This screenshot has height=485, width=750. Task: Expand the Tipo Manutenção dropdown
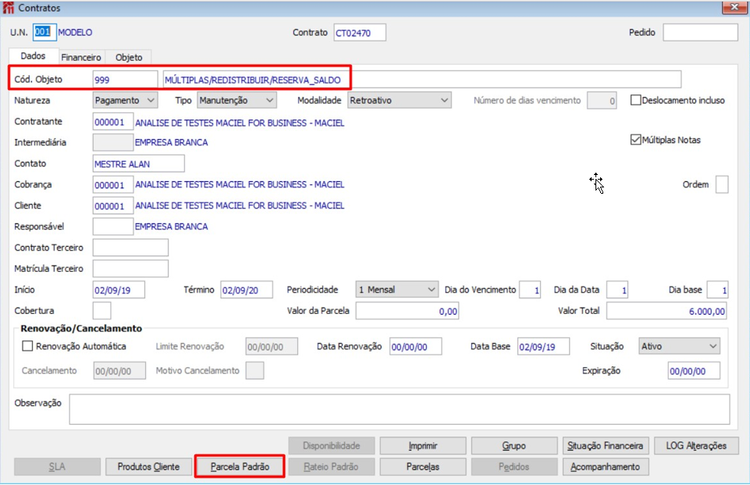click(x=236, y=100)
